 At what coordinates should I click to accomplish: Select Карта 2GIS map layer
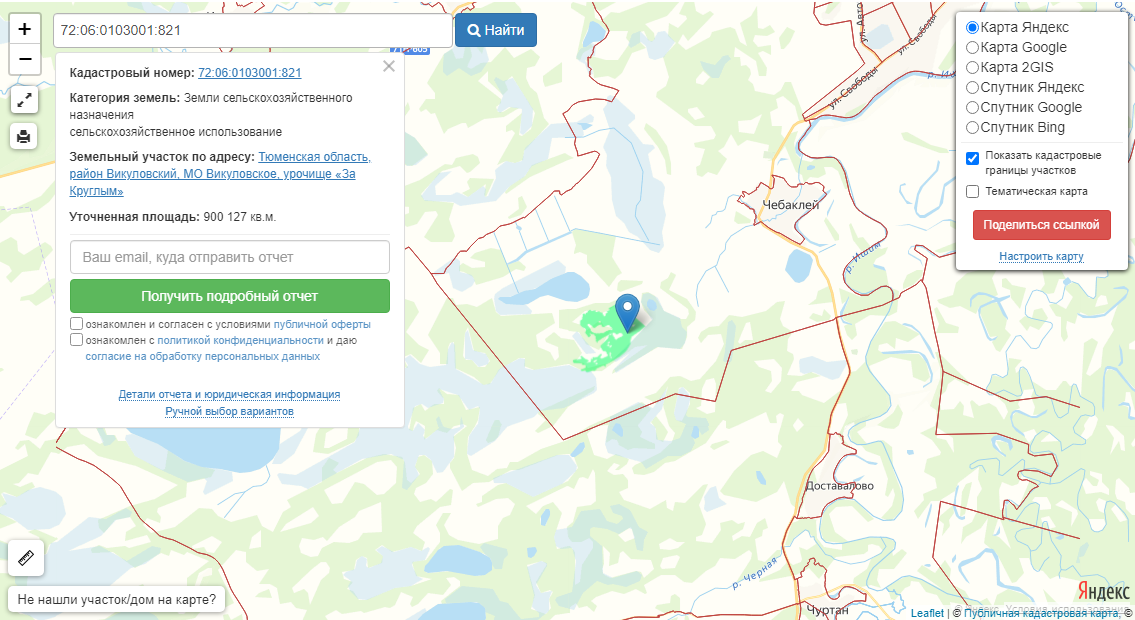click(x=973, y=67)
